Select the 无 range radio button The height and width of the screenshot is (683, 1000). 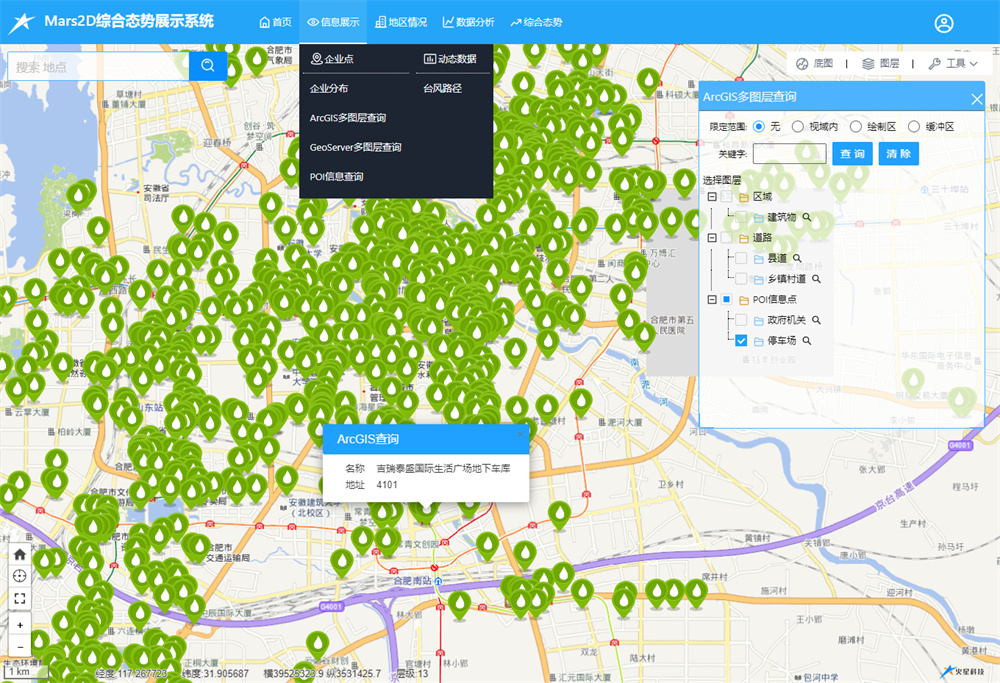[x=759, y=126]
